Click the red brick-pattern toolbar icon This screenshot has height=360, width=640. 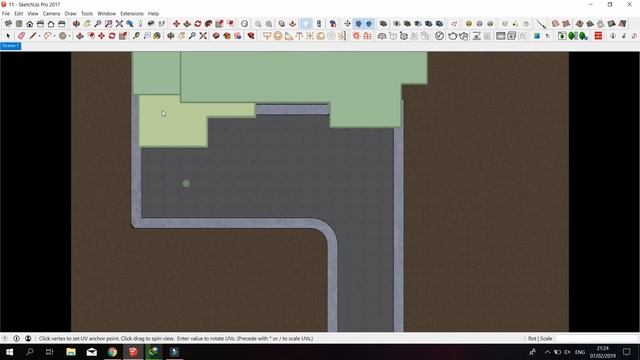[598, 36]
